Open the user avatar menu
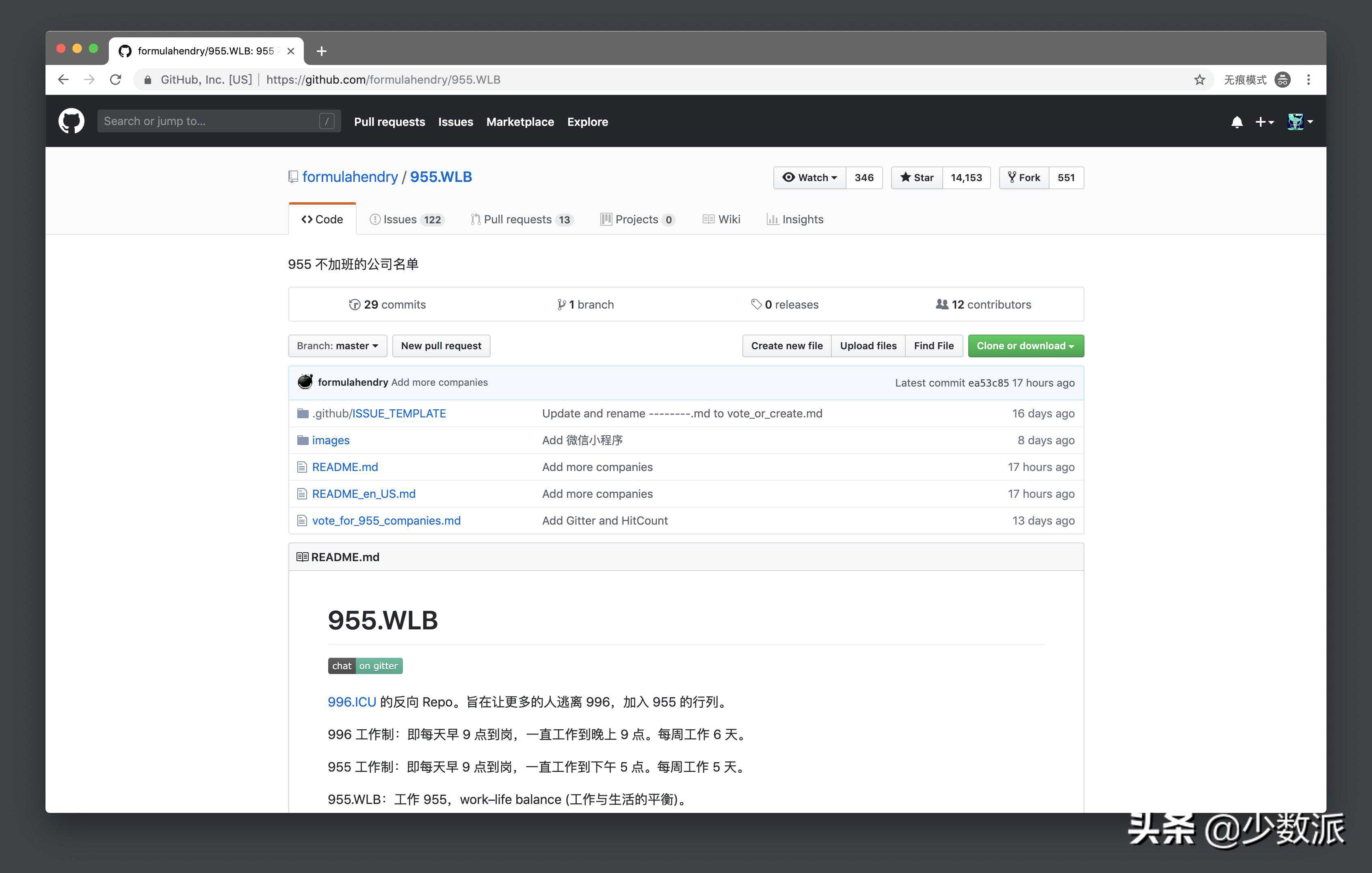This screenshot has width=1372, height=873. (x=1300, y=122)
